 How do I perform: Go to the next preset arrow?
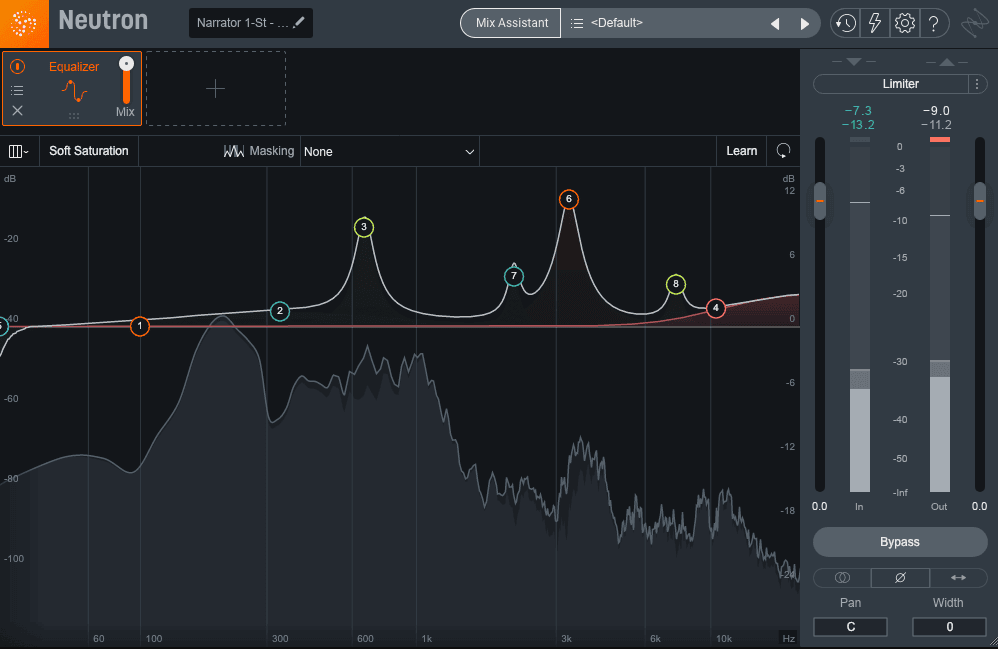point(805,24)
